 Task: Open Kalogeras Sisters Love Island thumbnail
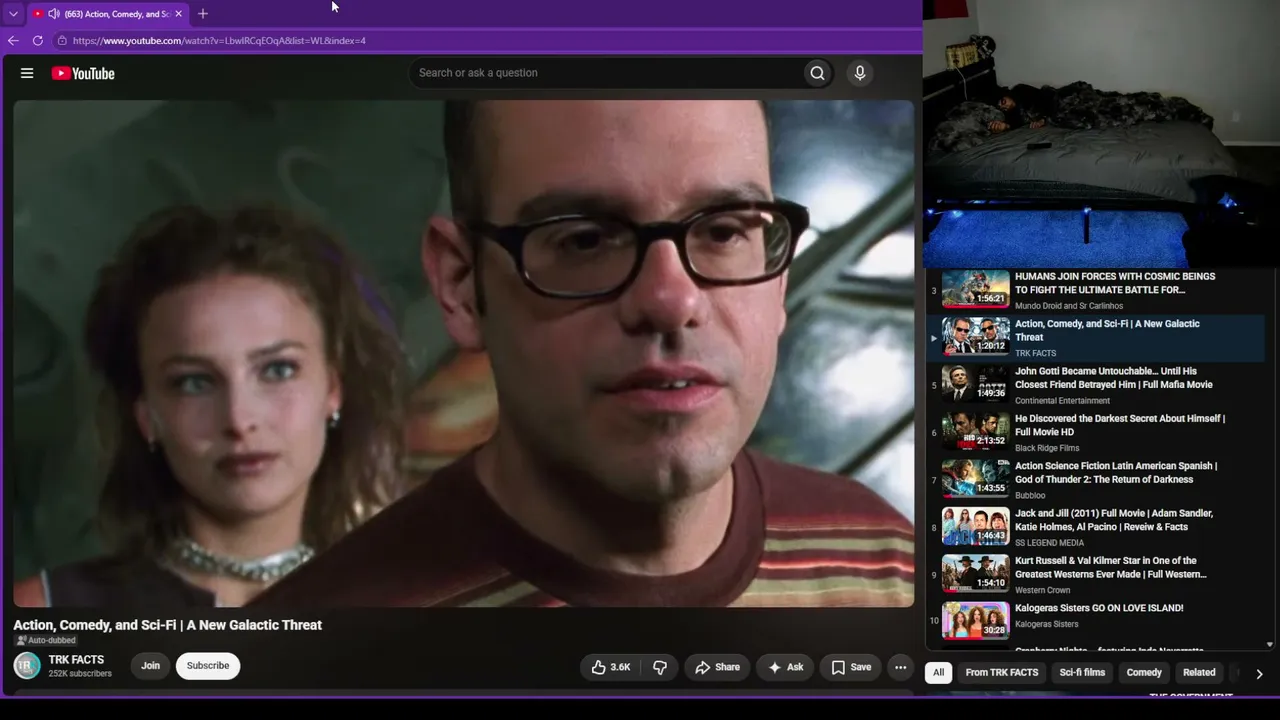976,621
